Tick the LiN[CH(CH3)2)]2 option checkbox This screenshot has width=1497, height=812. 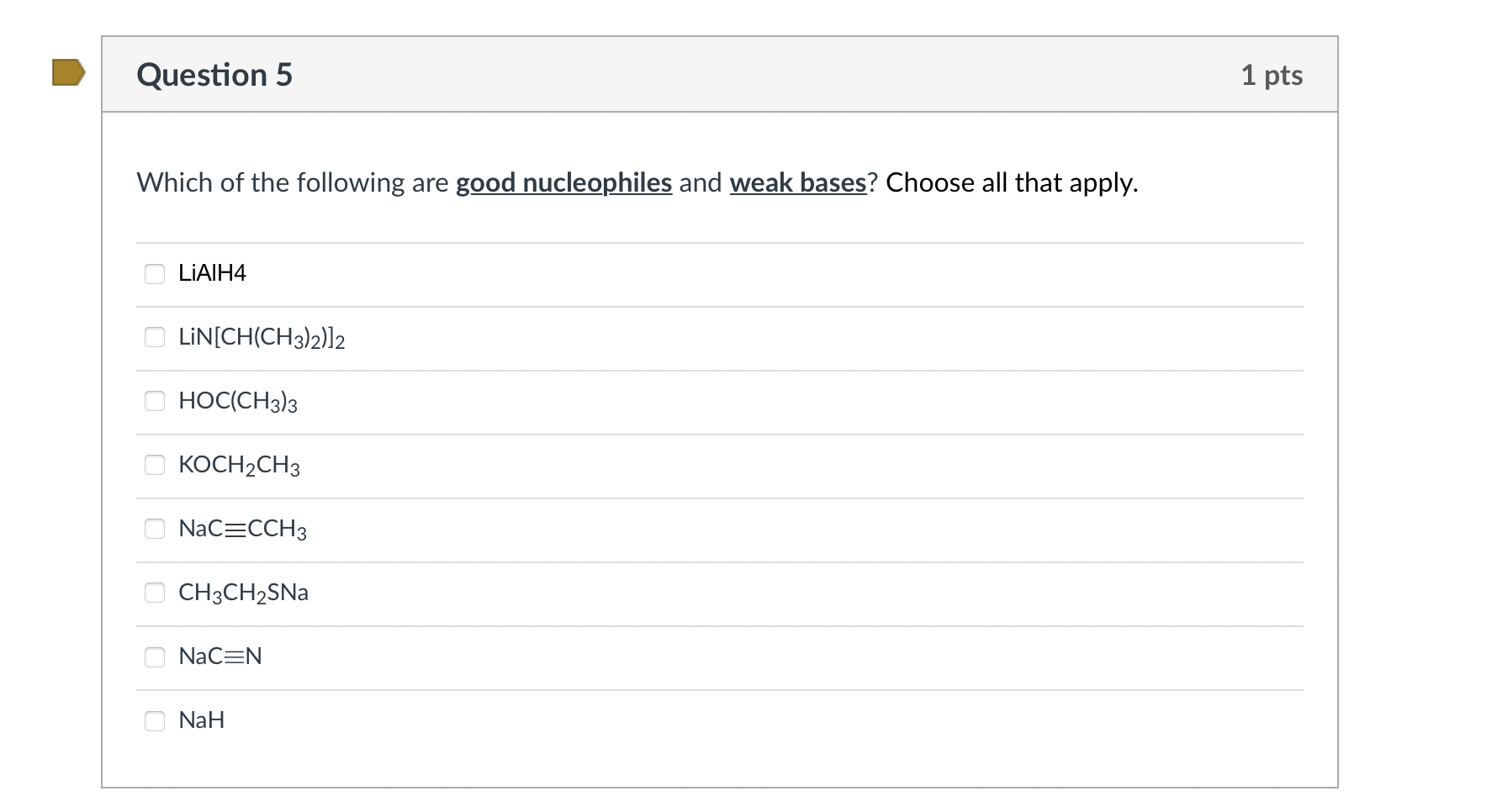155,338
